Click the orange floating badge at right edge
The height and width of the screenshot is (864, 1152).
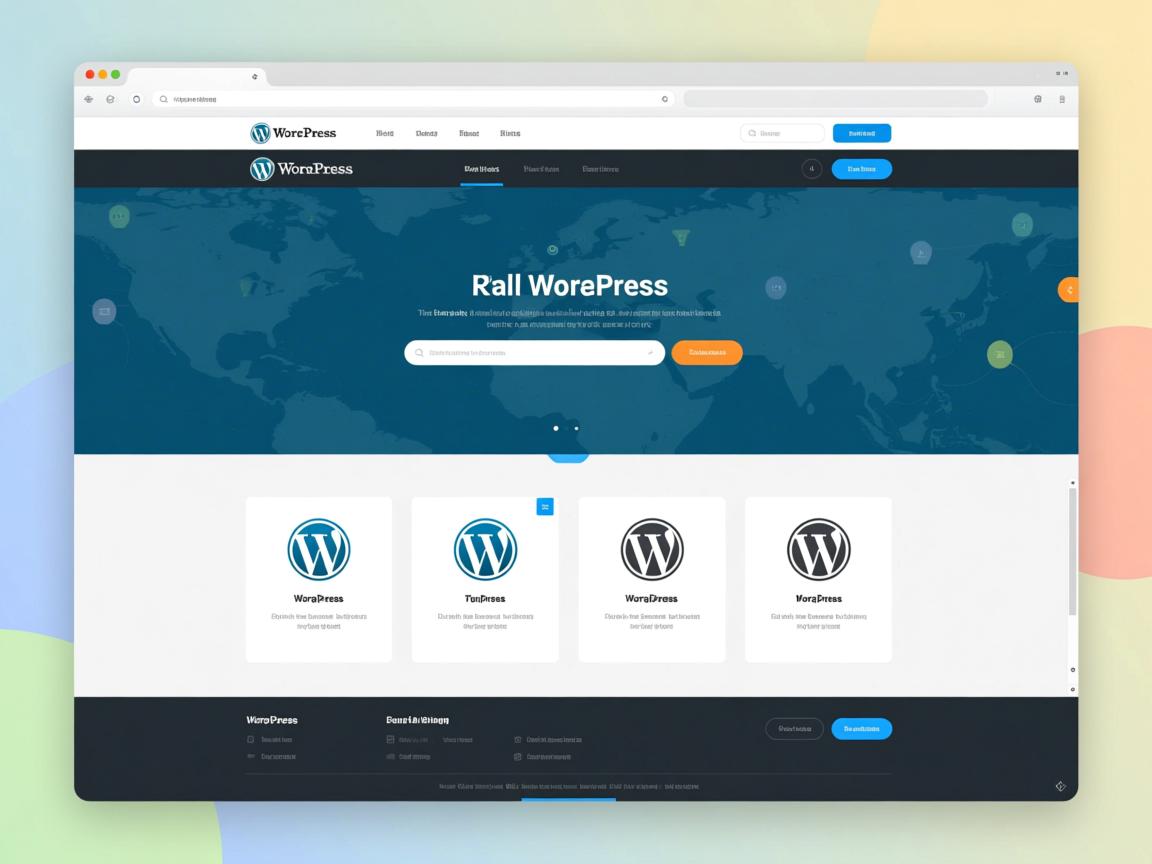pyautogui.click(x=1067, y=290)
